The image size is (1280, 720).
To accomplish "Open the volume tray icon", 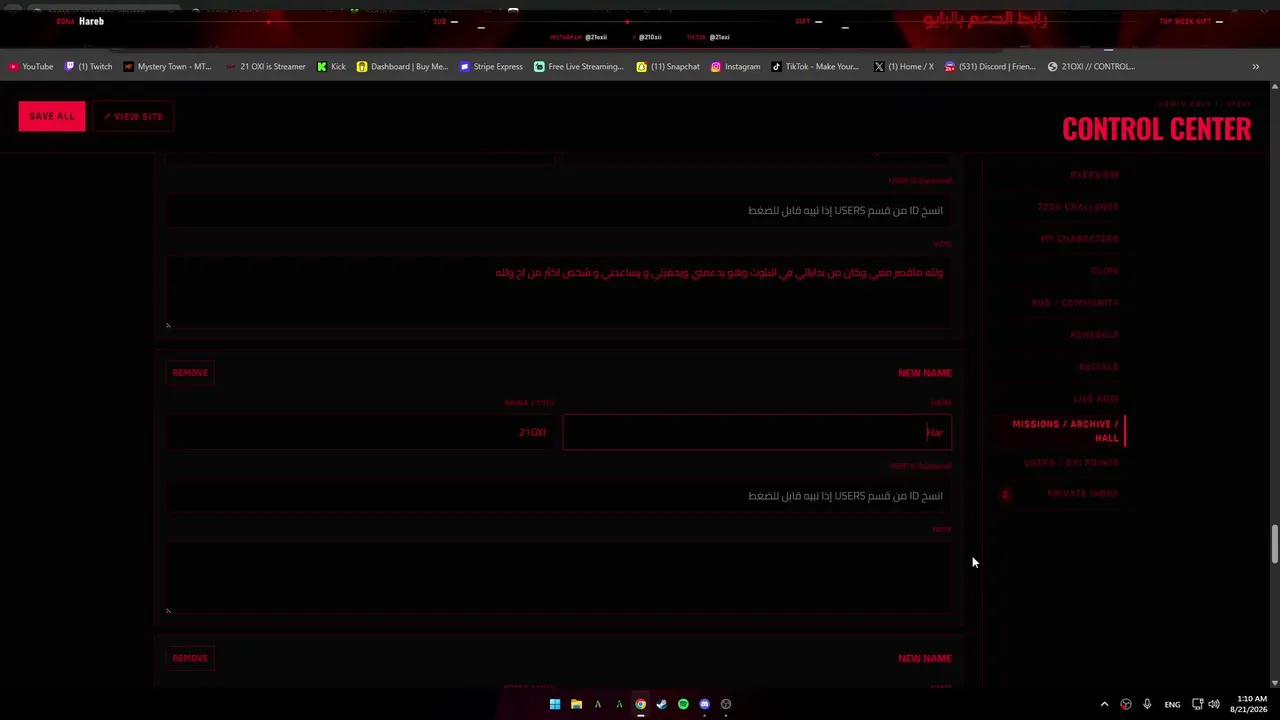I will pos(1214,704).
